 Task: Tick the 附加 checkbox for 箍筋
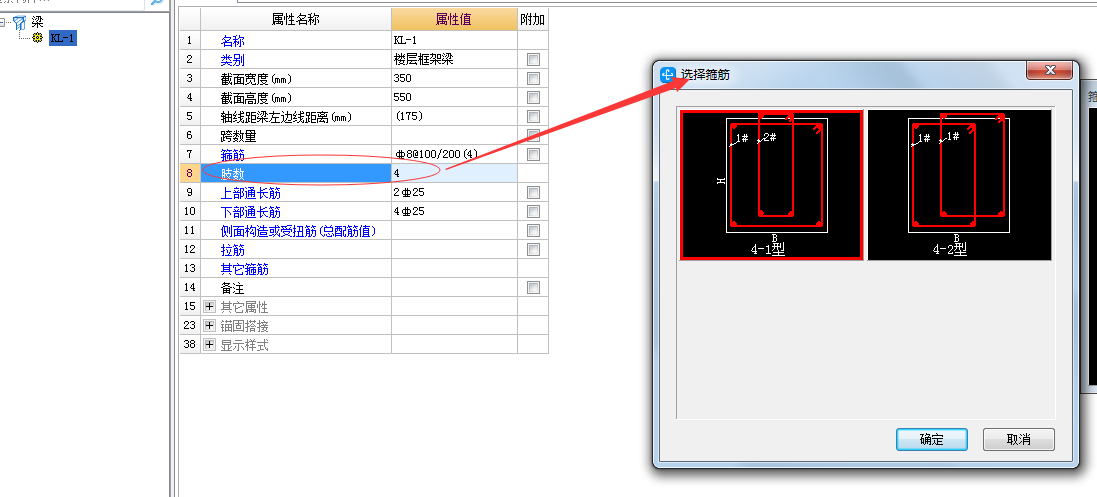[533, 154]
